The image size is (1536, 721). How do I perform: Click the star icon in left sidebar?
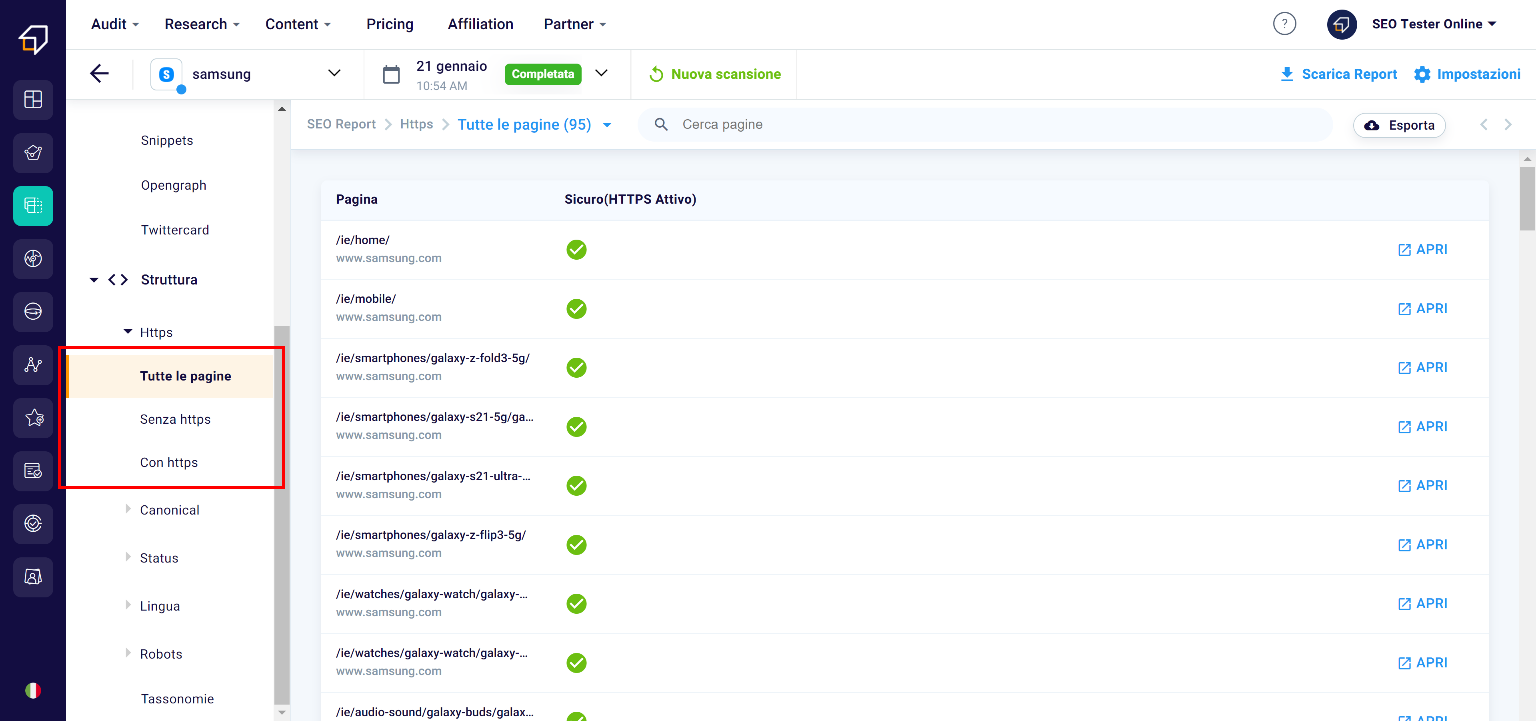tap(33, 418)
